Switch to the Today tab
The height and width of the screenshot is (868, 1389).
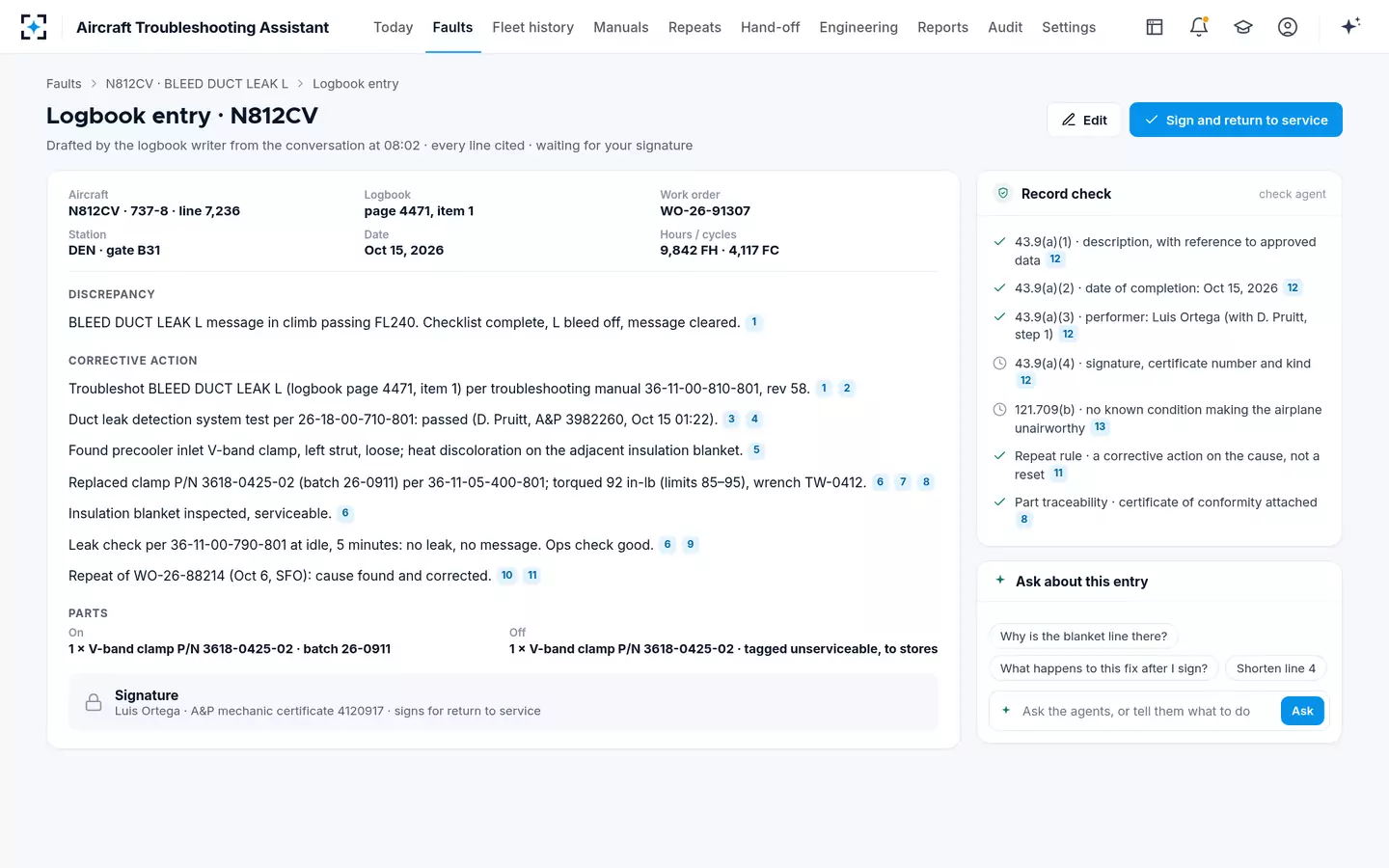[393, 27]
